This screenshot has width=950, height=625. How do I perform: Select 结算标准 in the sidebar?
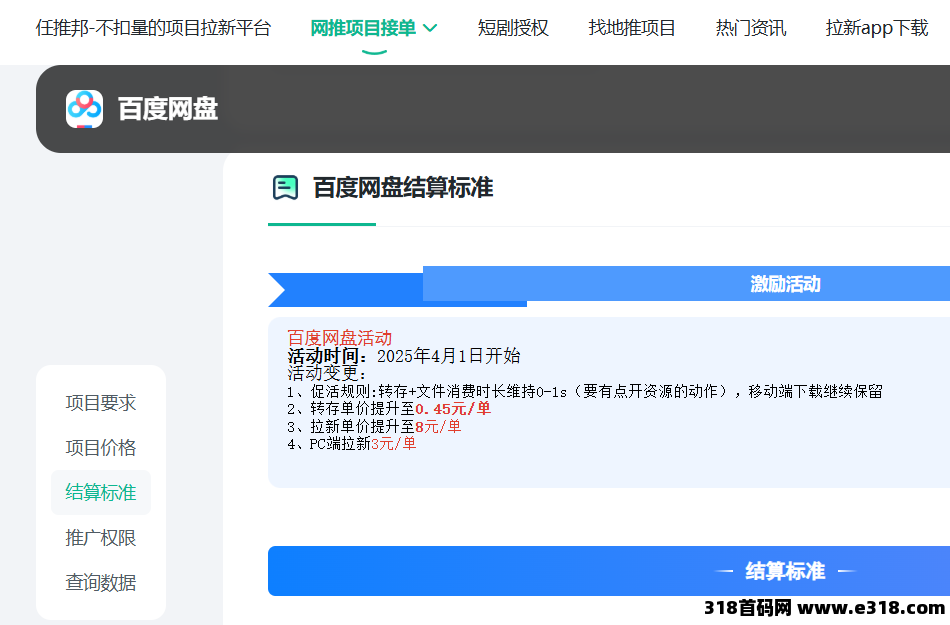point(101,492)
